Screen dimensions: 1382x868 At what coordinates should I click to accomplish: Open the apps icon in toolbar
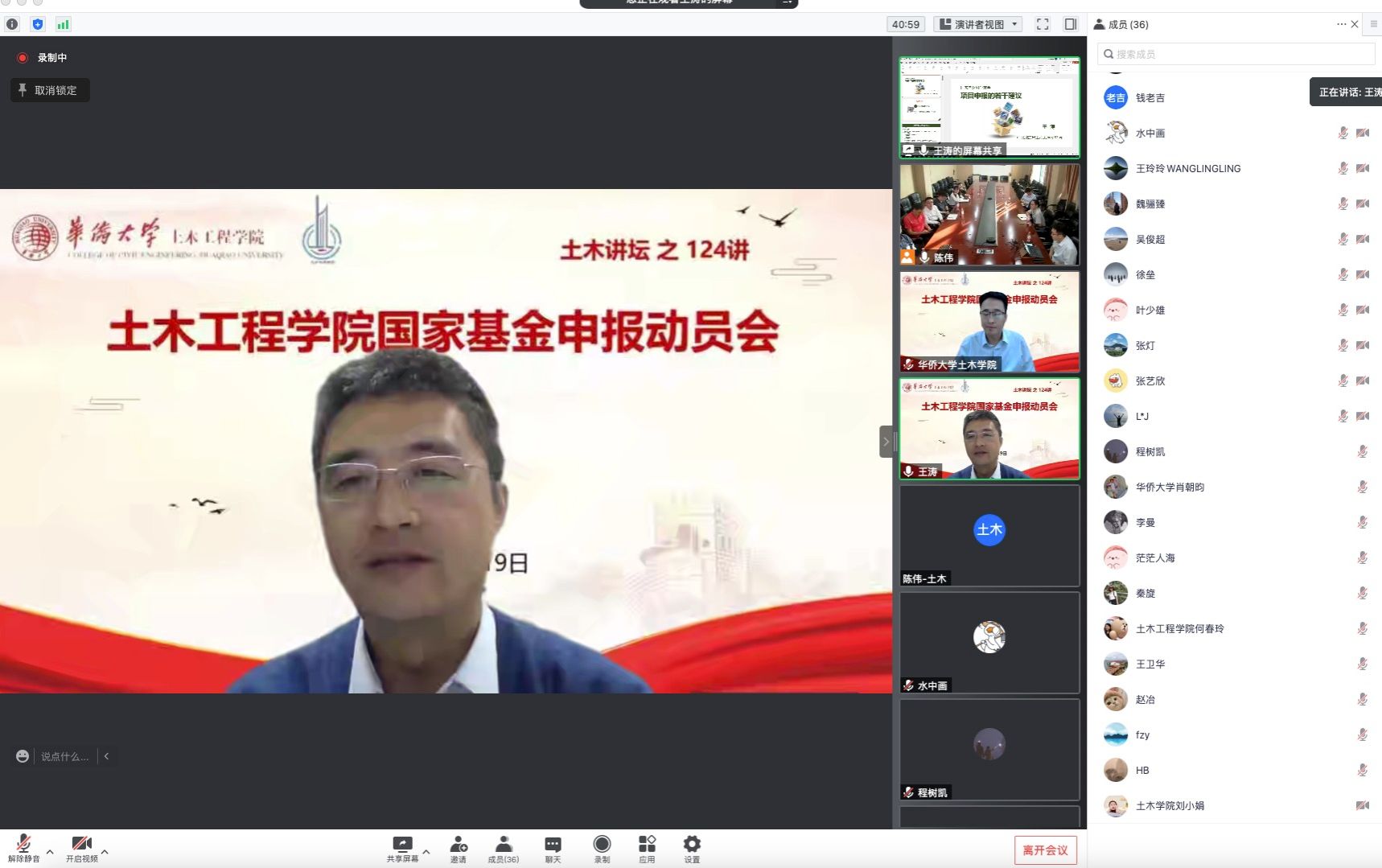point(647,848)
